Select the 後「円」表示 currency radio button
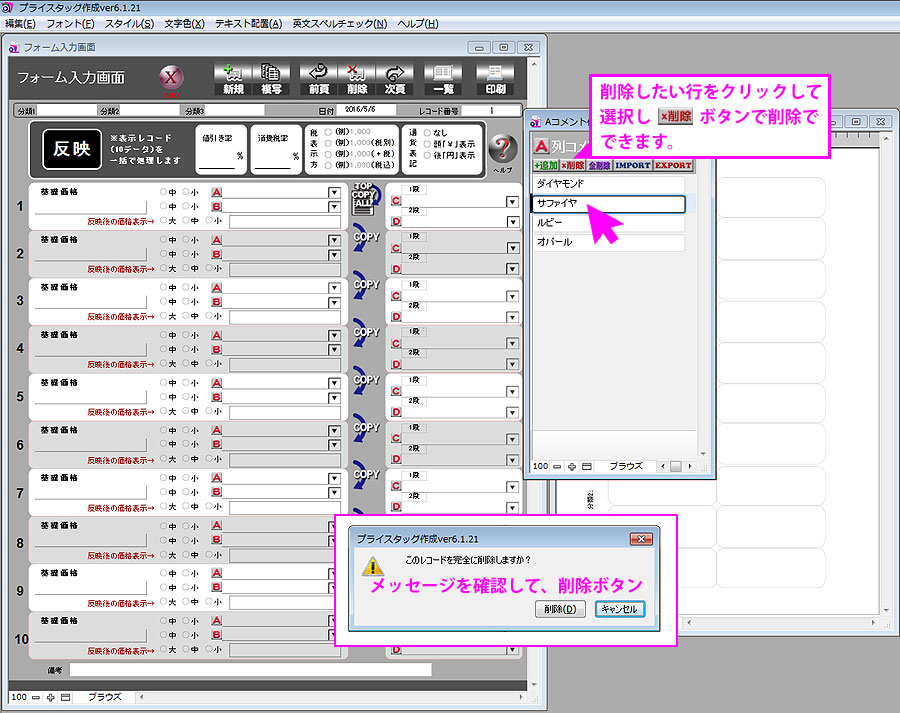 coord(427,155)
